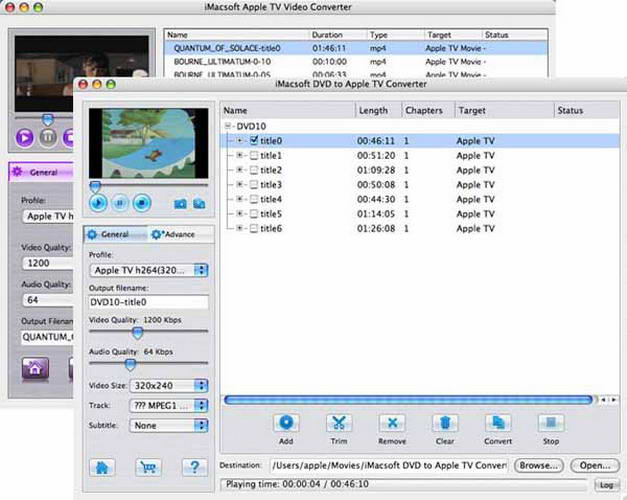Collapse the DVD10 tree node

click(228, 126)
